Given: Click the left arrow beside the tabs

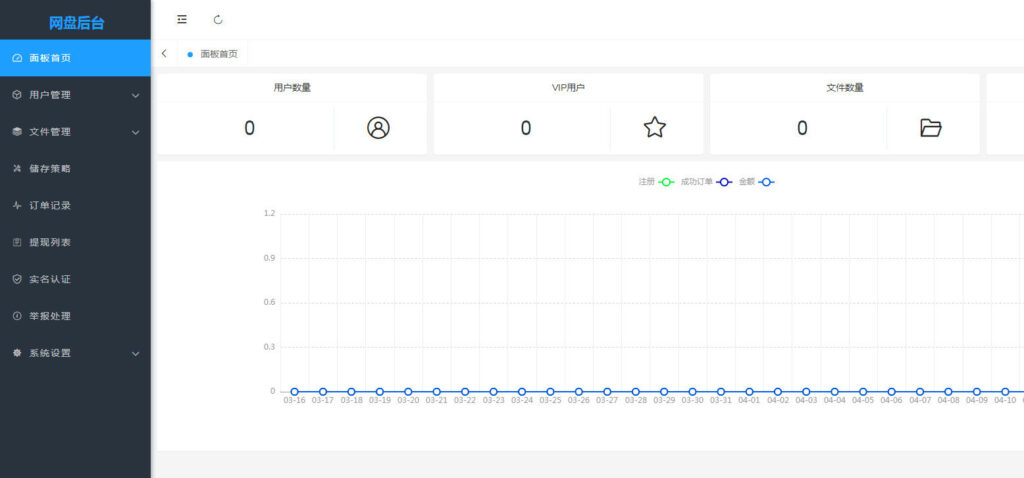Looking at the screenshot, I should click(x=164, y=54).
